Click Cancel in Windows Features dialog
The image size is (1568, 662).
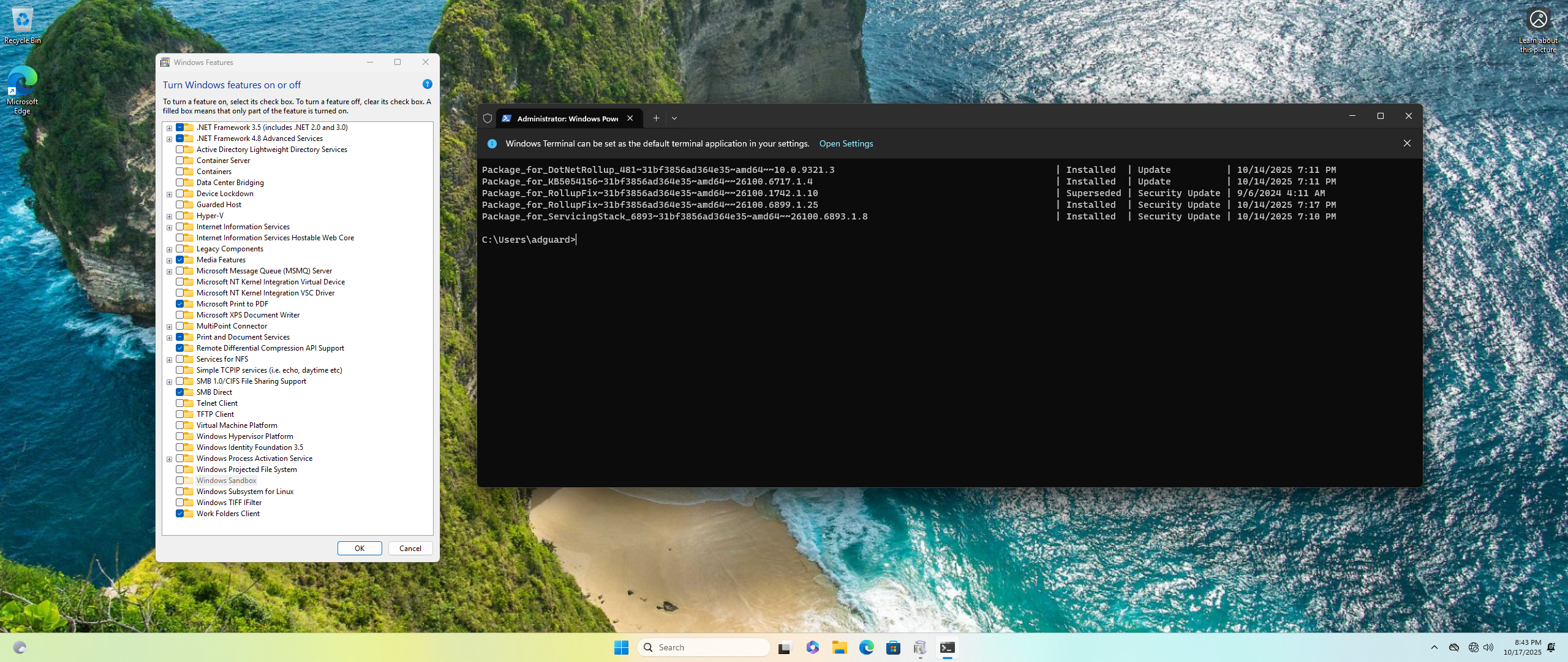tap(410, 549)
